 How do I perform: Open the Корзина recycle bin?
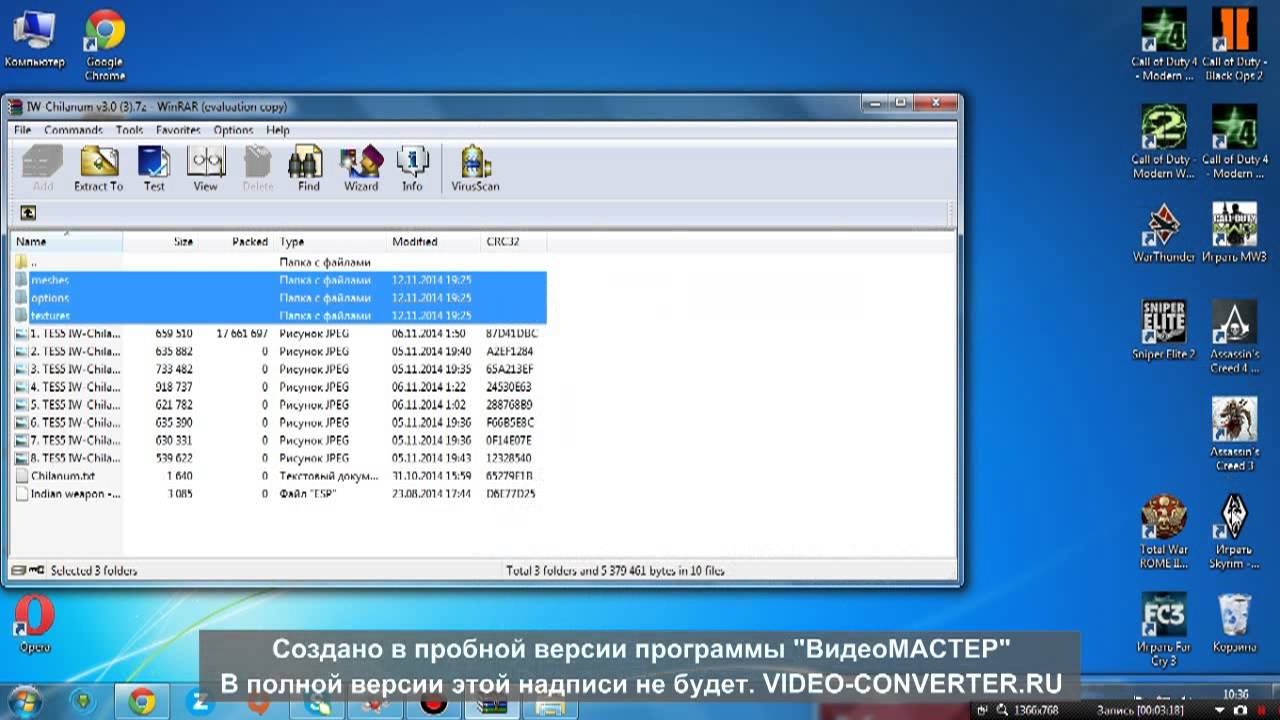tap(1234, 623)
